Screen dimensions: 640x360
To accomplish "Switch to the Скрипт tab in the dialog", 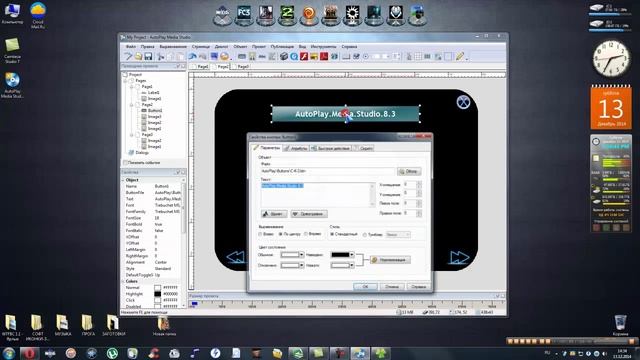I will [363, 149].
